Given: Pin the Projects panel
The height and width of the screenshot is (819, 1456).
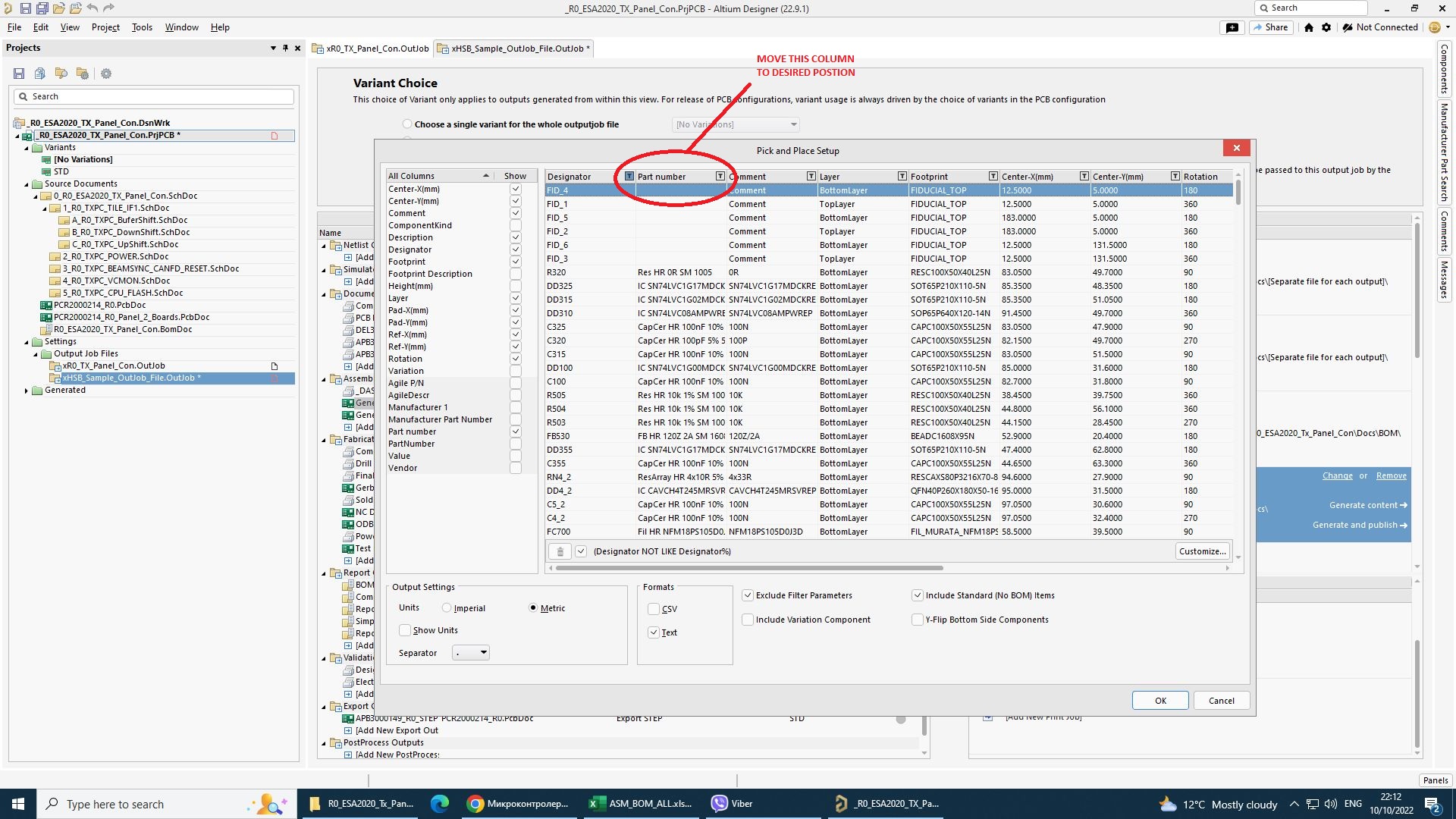Looking at the screenshot, I should [x=286, y=48].
